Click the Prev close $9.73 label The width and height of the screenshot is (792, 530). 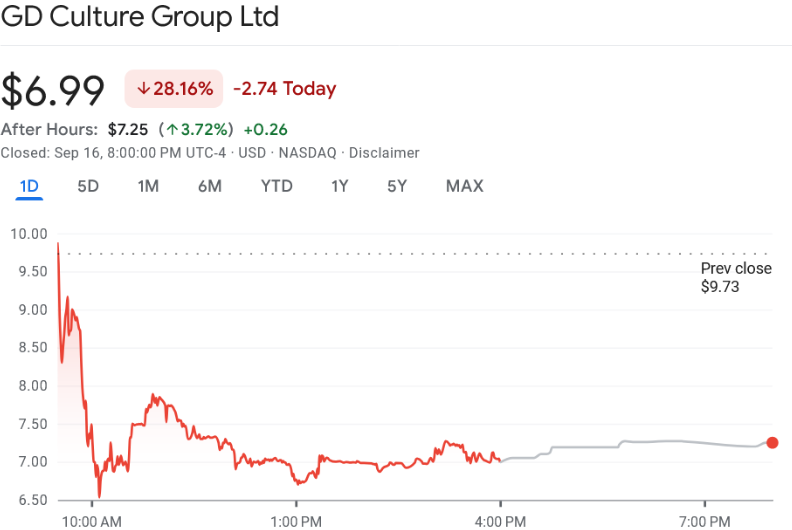(x=736, y=278)
